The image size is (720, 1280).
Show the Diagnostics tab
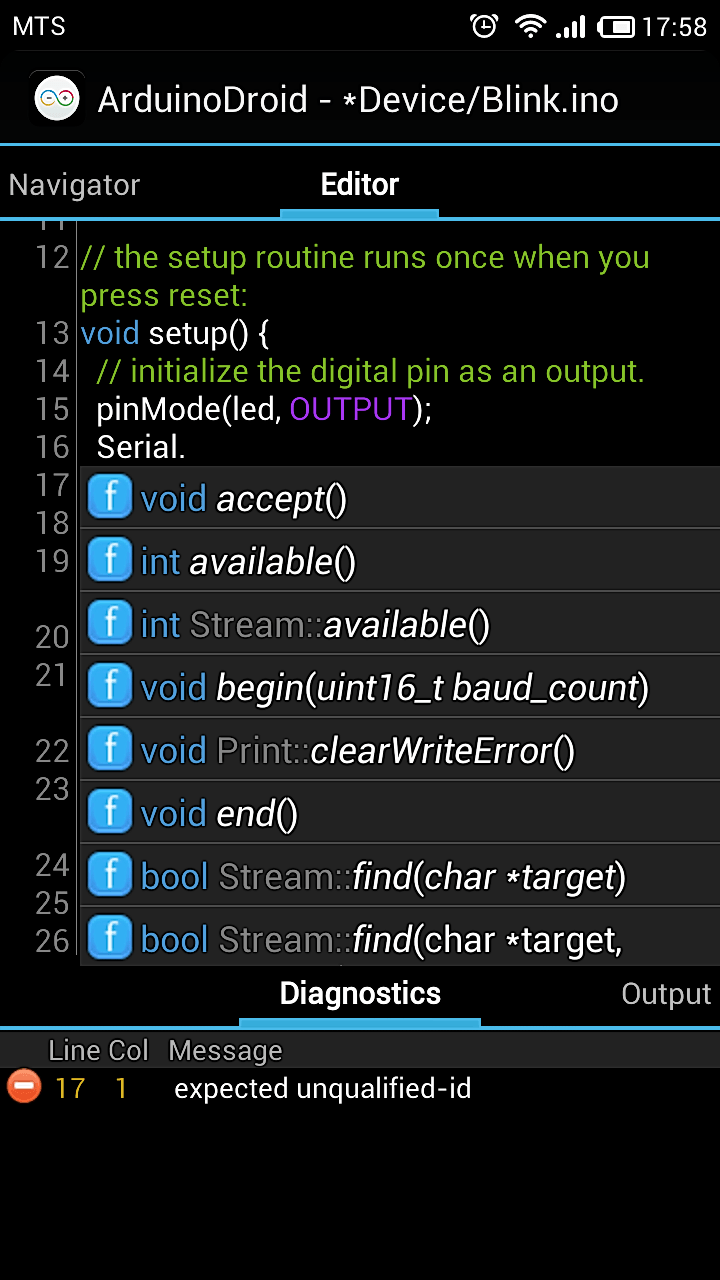360,994
